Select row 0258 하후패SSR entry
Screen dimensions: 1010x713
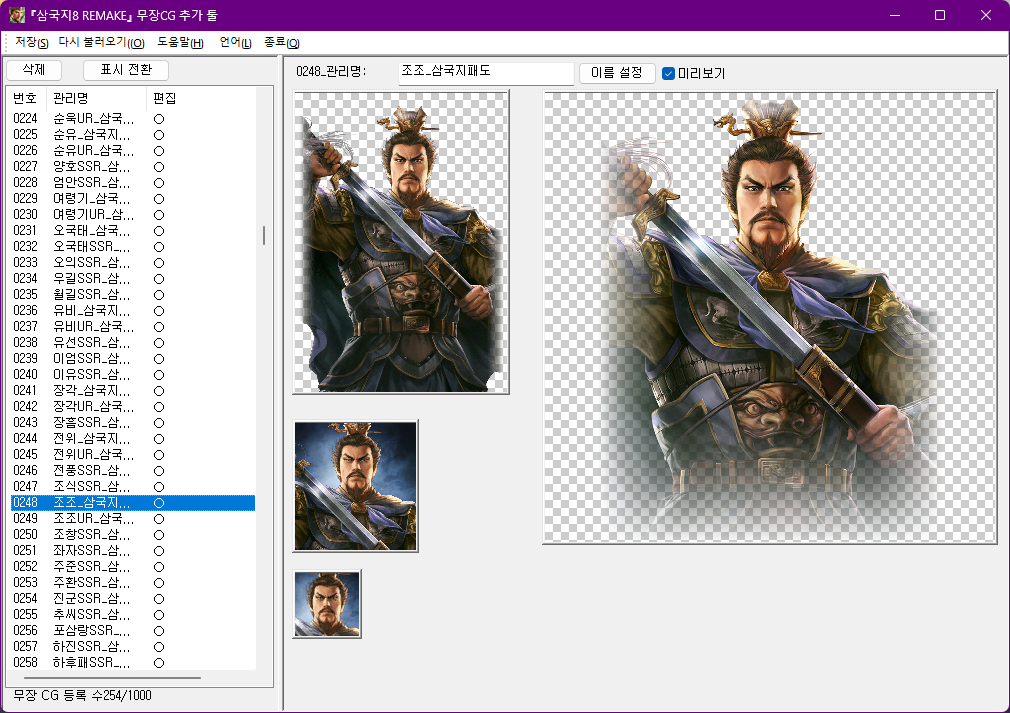[x=133, y=663]
